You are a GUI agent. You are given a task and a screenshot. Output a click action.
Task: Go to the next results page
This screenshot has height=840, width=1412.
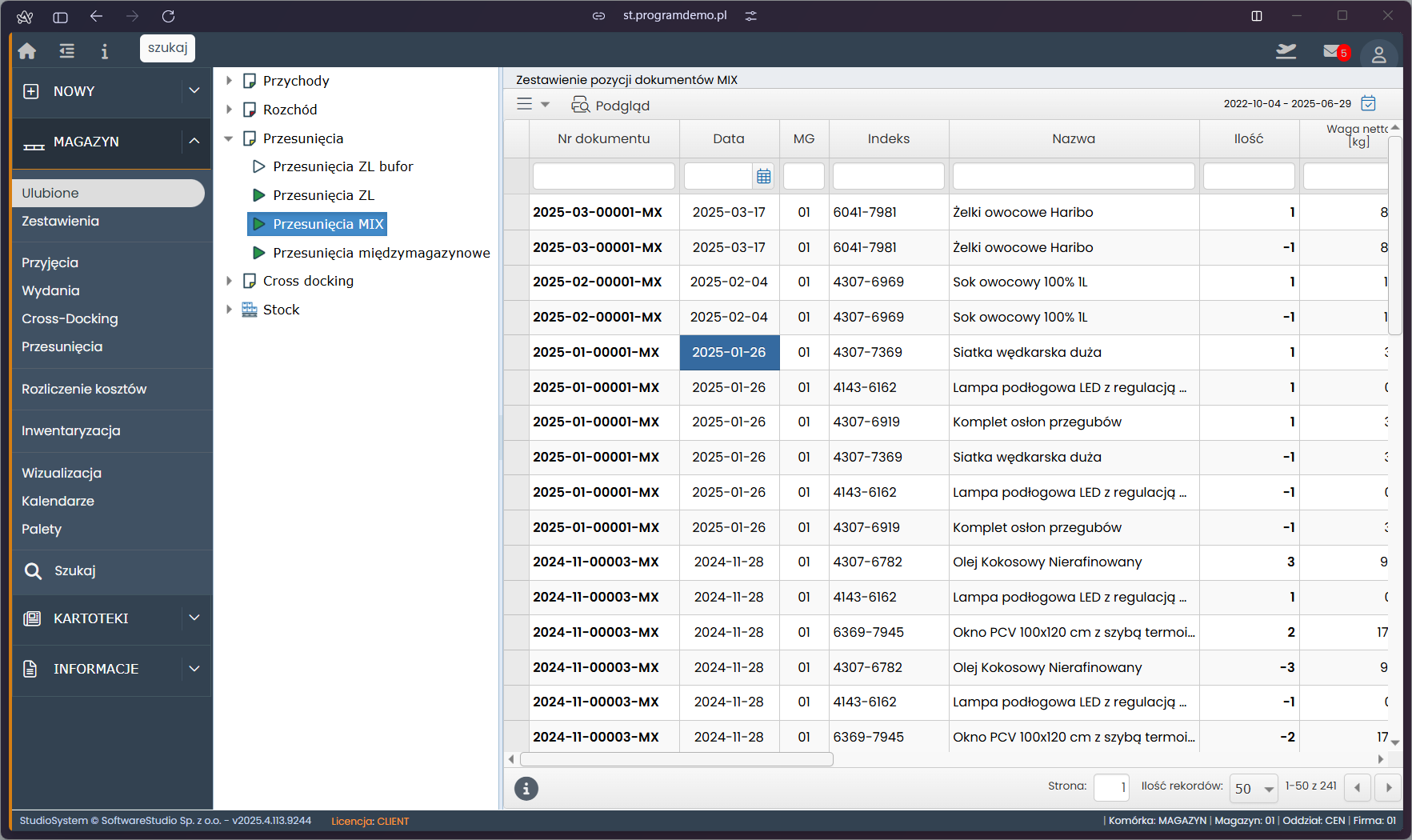(1388, 788)
